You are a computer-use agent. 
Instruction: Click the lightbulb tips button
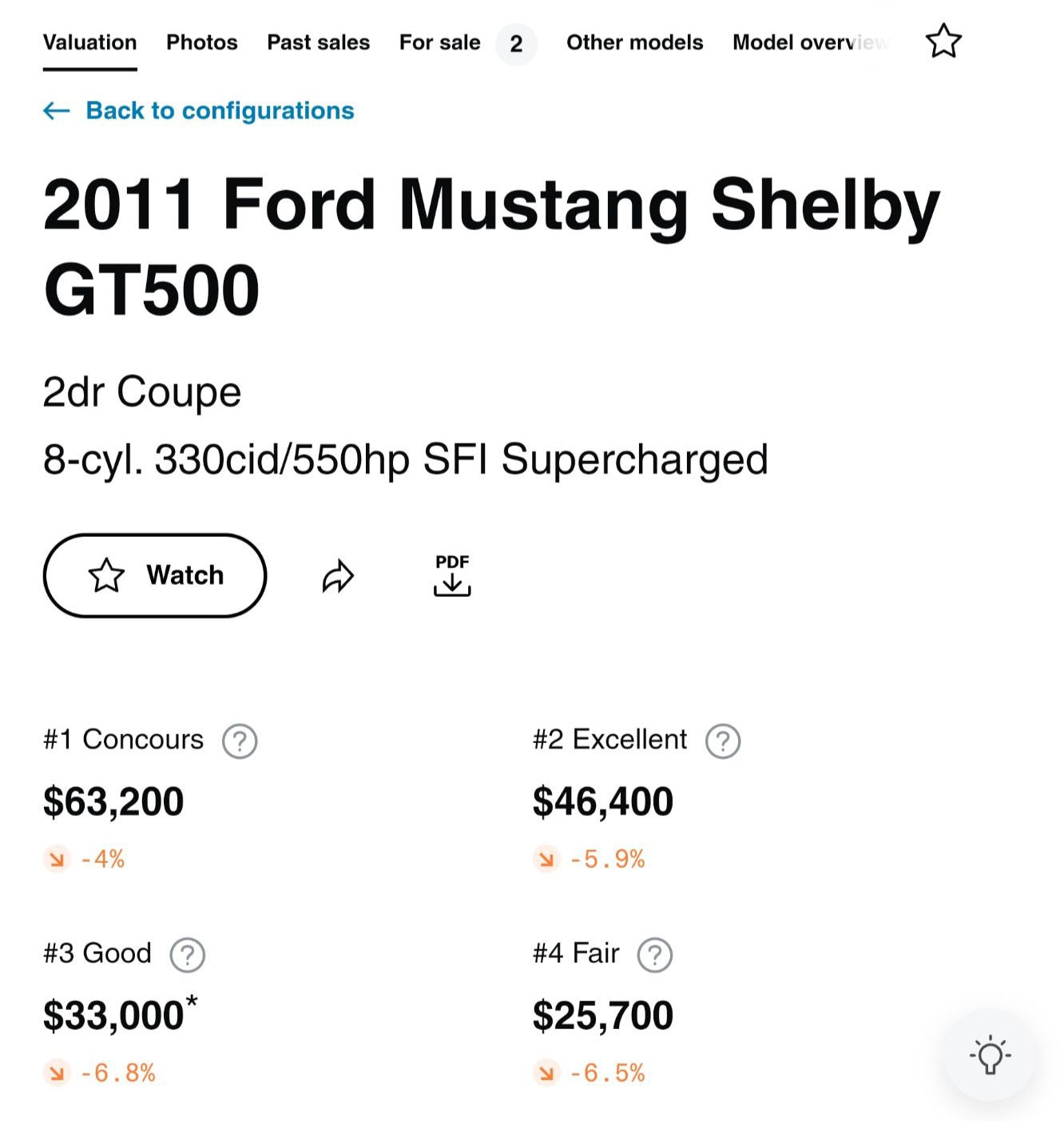[990, 1055]
